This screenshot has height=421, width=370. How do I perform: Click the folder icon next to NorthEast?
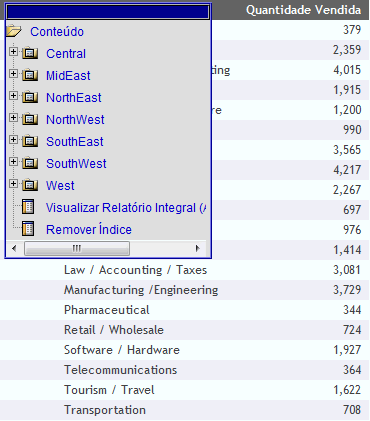pyautogui.click(x=30, y=97)
